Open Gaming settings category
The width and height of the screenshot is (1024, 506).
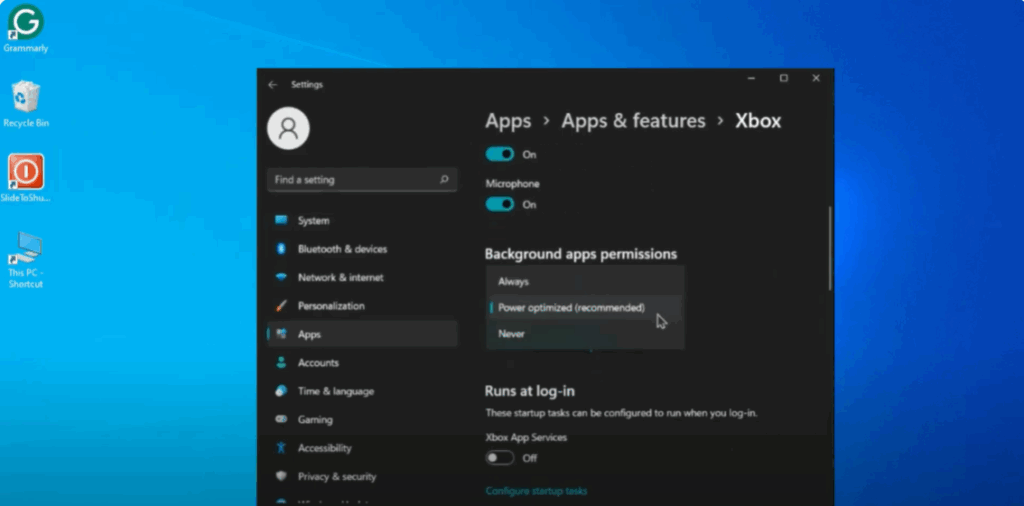[362, 419]
